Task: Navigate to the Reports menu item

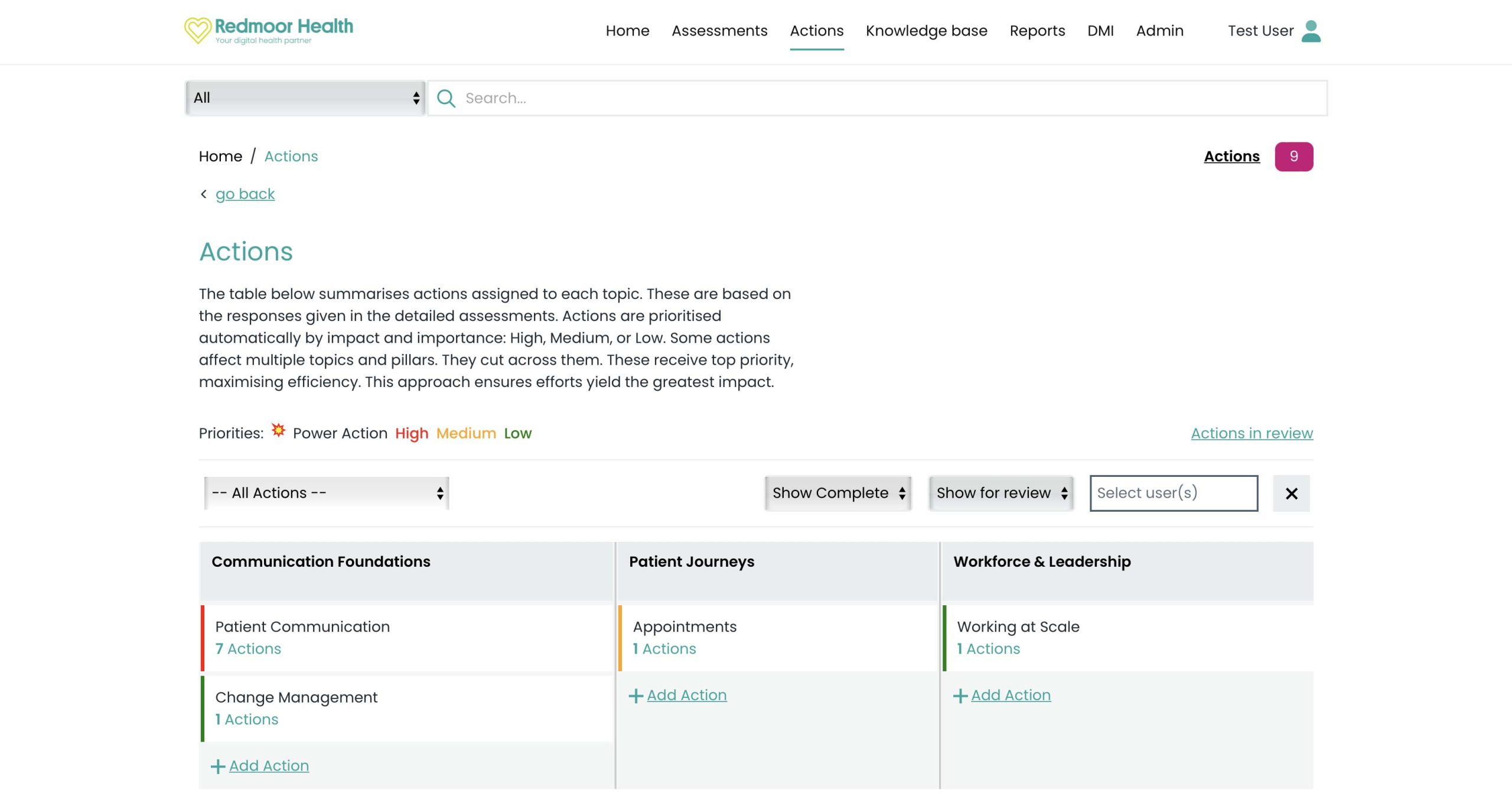Action: pyautogui.click(x=1037, y=31)
